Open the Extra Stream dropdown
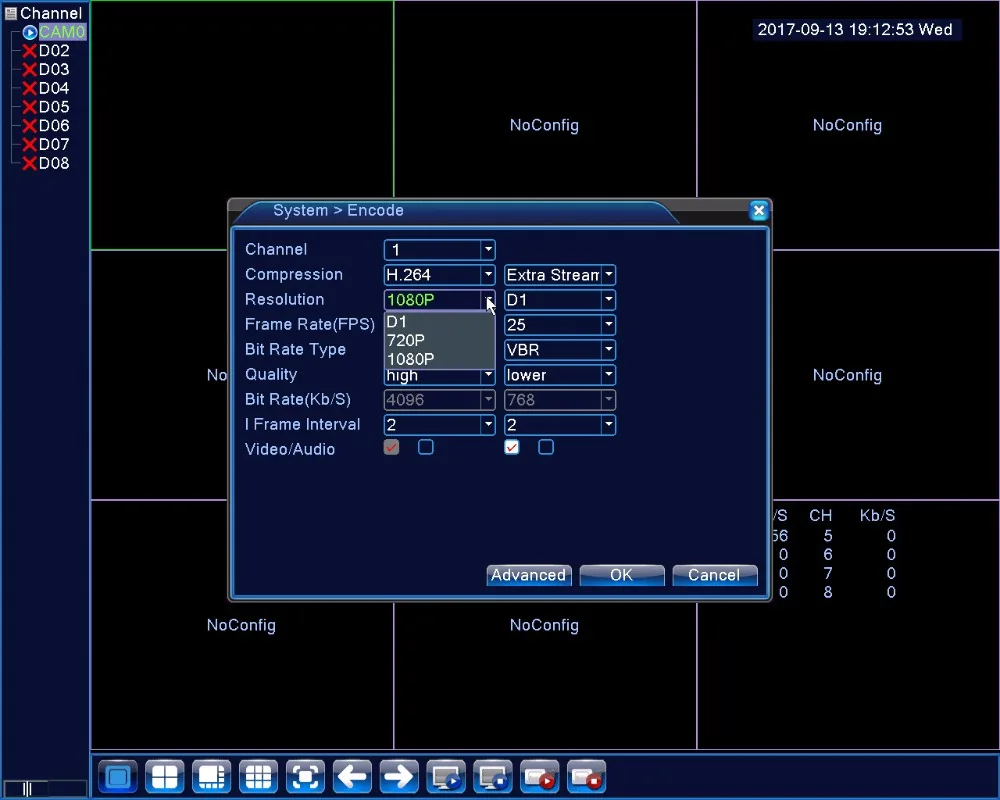The image size is (1000, 800). coord(560,275)
